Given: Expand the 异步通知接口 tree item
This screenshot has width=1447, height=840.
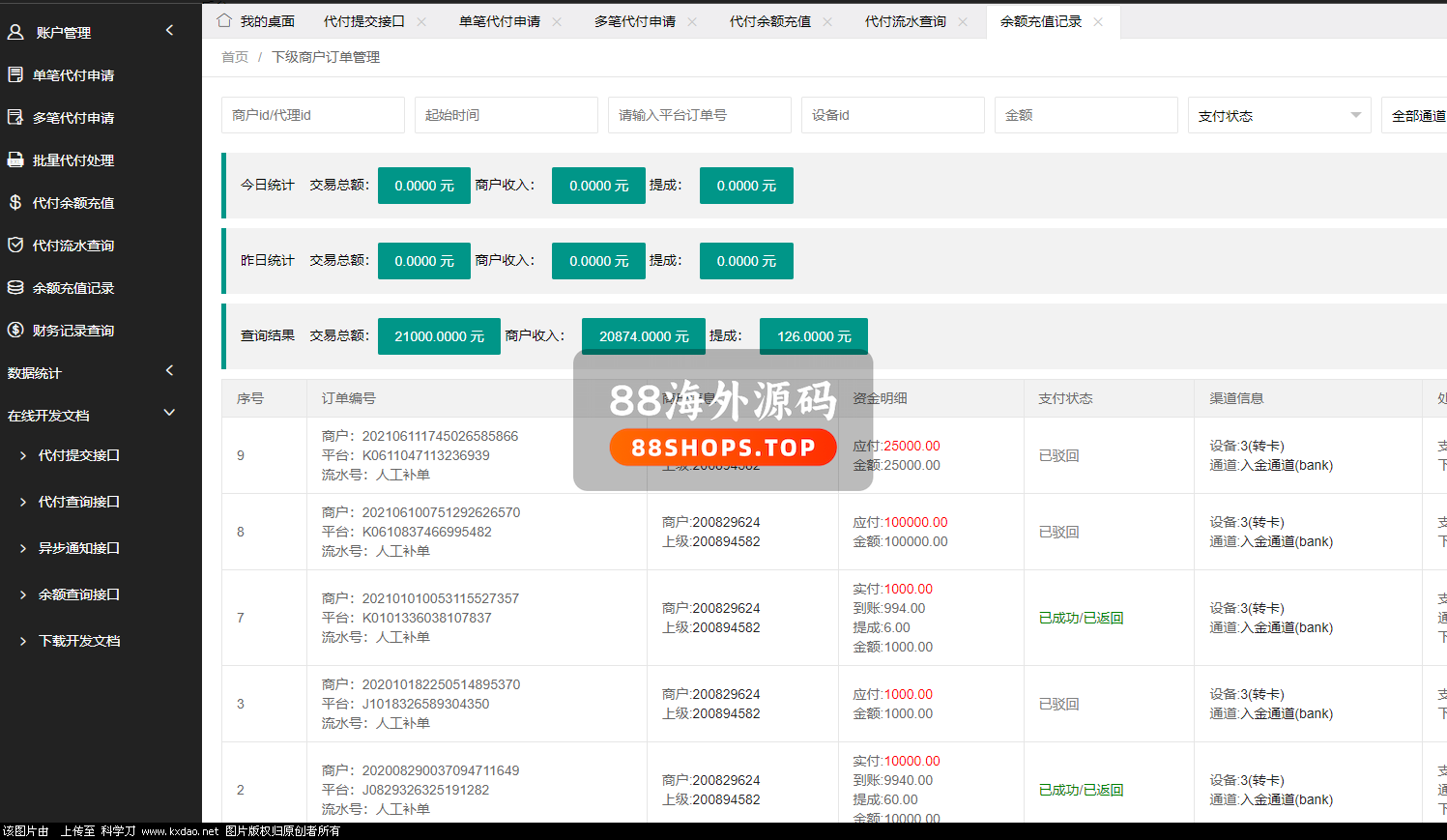Looking at the screenshot, I should click(23, 548).
